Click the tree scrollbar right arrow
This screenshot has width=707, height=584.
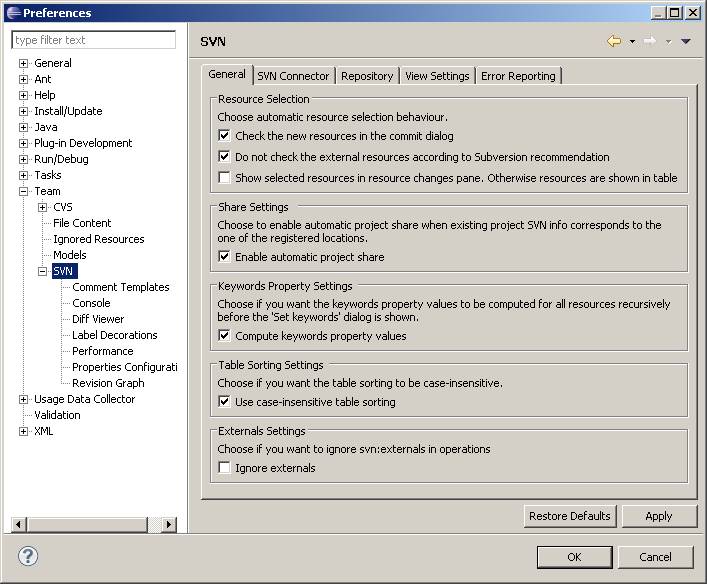point(169,524)
